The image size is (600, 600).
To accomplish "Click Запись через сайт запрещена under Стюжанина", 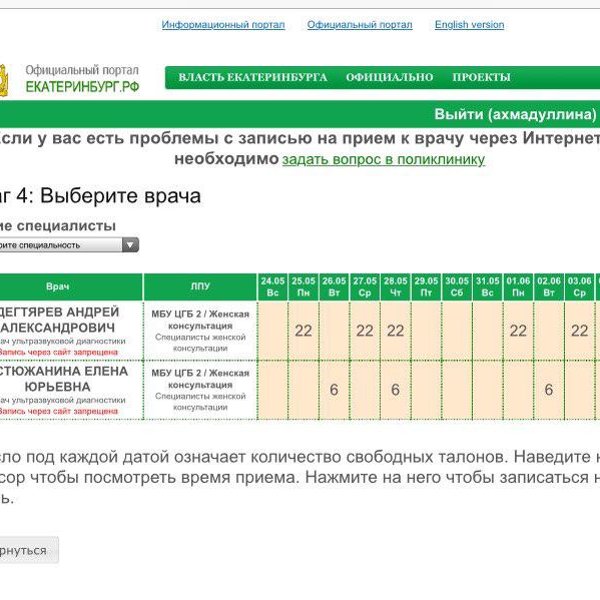I will click(x=57, y=411).
